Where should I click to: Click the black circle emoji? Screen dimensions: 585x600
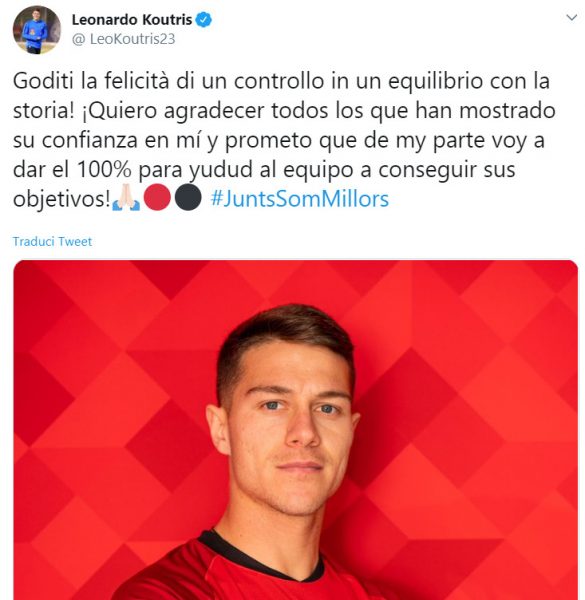(x=188, y=197)
